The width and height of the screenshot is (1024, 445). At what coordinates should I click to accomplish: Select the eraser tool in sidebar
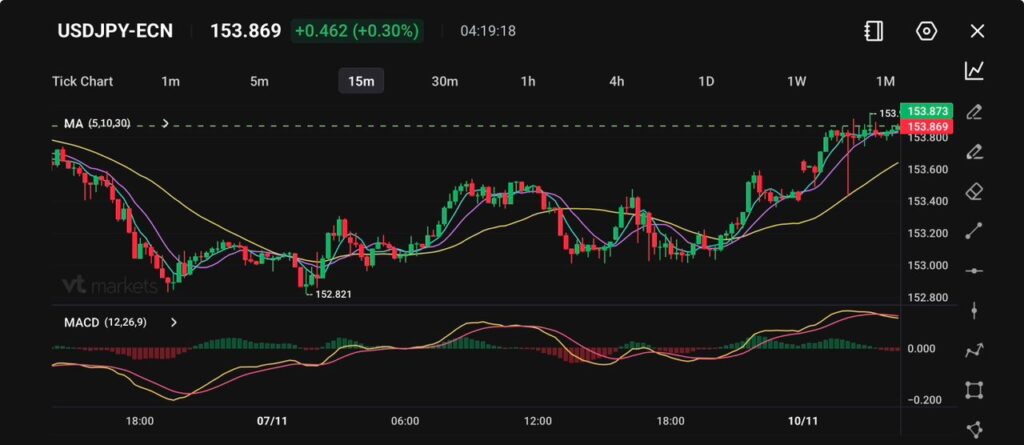[x=974, y=191]
